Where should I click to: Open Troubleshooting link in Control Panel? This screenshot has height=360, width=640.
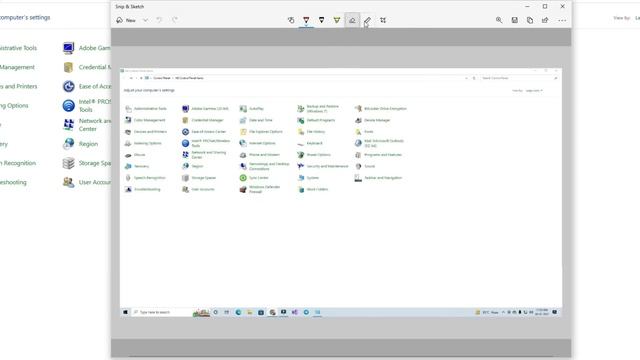13,182
